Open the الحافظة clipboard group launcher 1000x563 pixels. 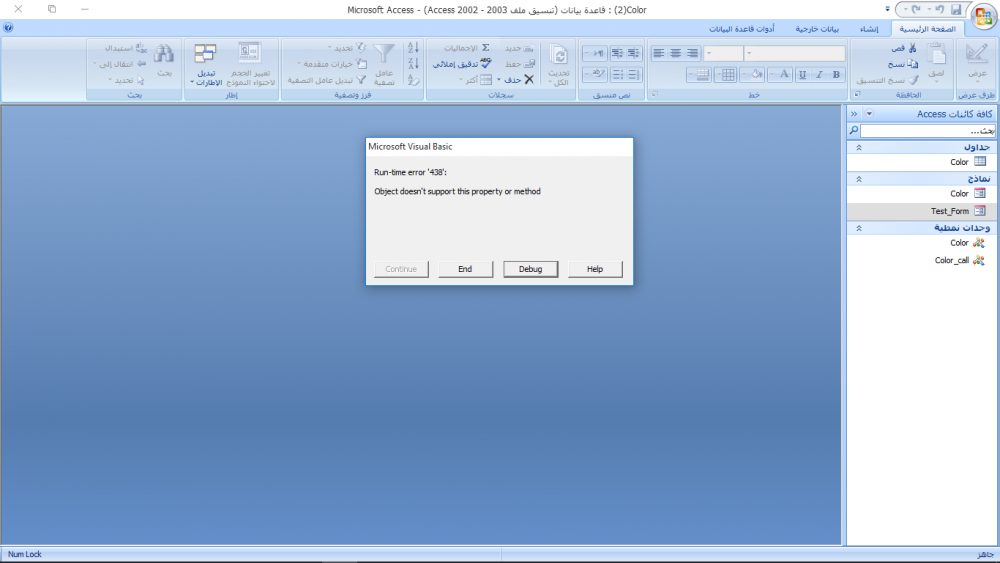pos(857,94)
